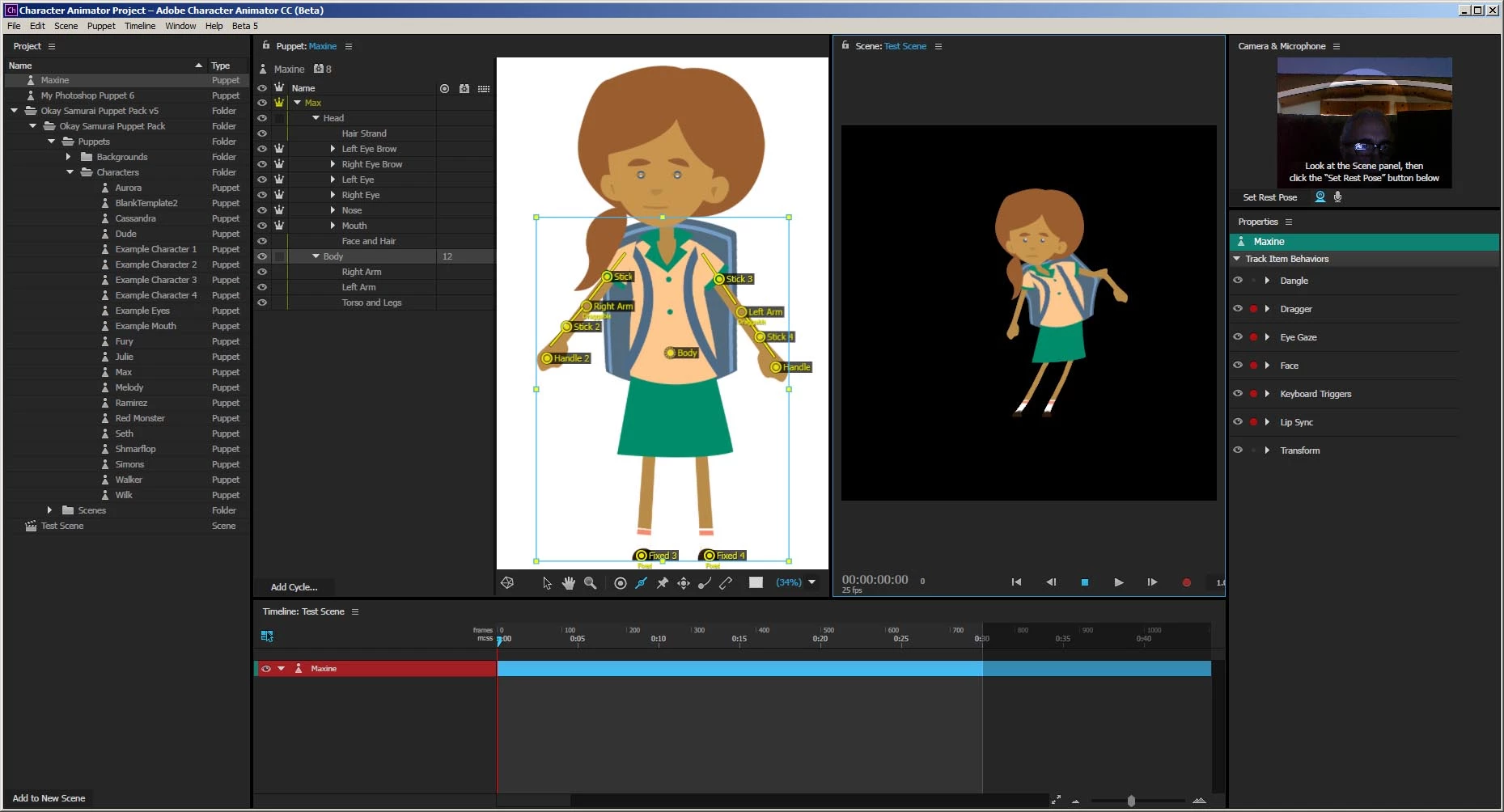This screenshot has height=812, width=1504.
Task: Click the Add Cycle... button
Action: [x=294, y=587]
